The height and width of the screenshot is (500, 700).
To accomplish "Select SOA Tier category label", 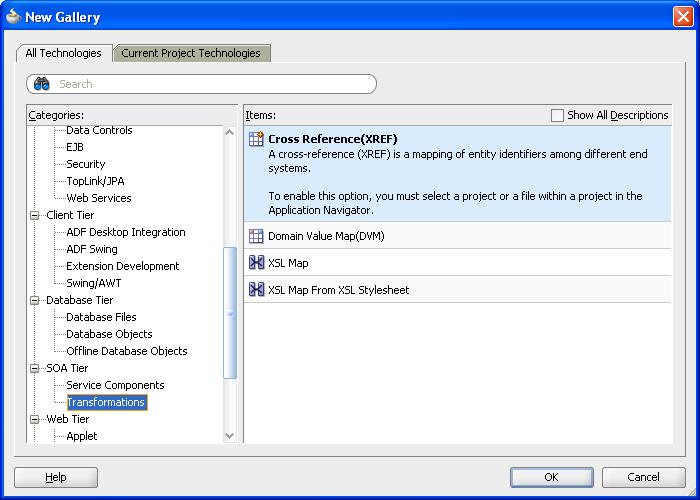I will [x=67, y=368].
